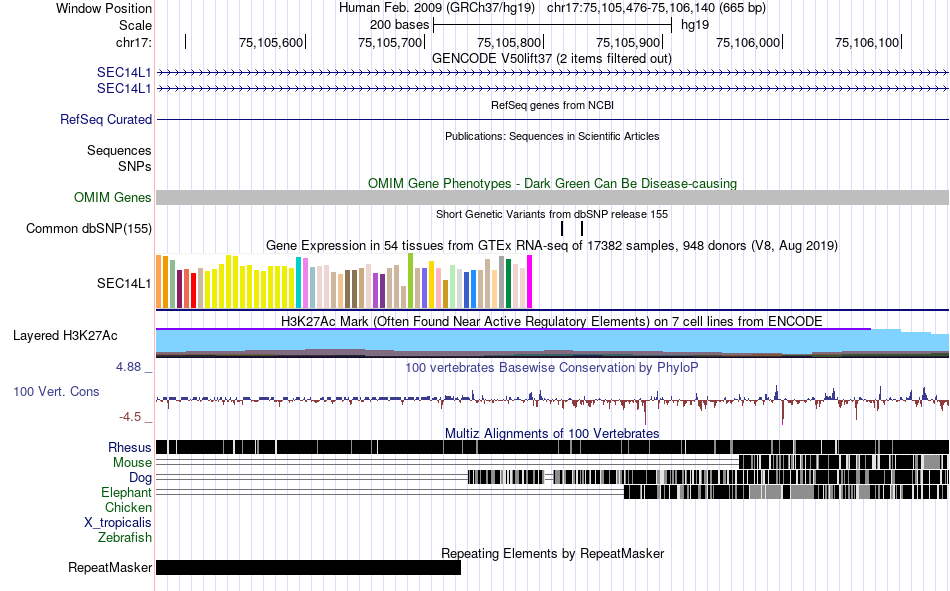Select the left dbSNP variant tick mark
950x591 pixels.
562,229
